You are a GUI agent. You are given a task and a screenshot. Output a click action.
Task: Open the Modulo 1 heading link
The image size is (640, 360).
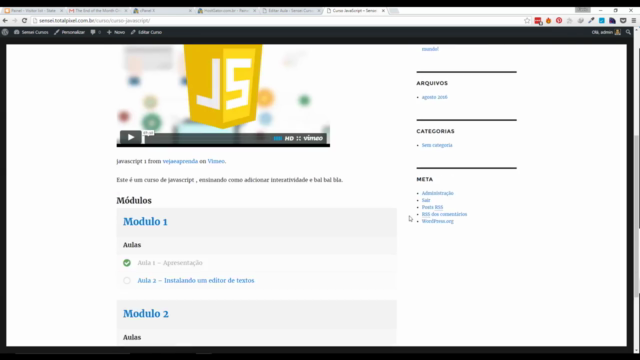145,222
